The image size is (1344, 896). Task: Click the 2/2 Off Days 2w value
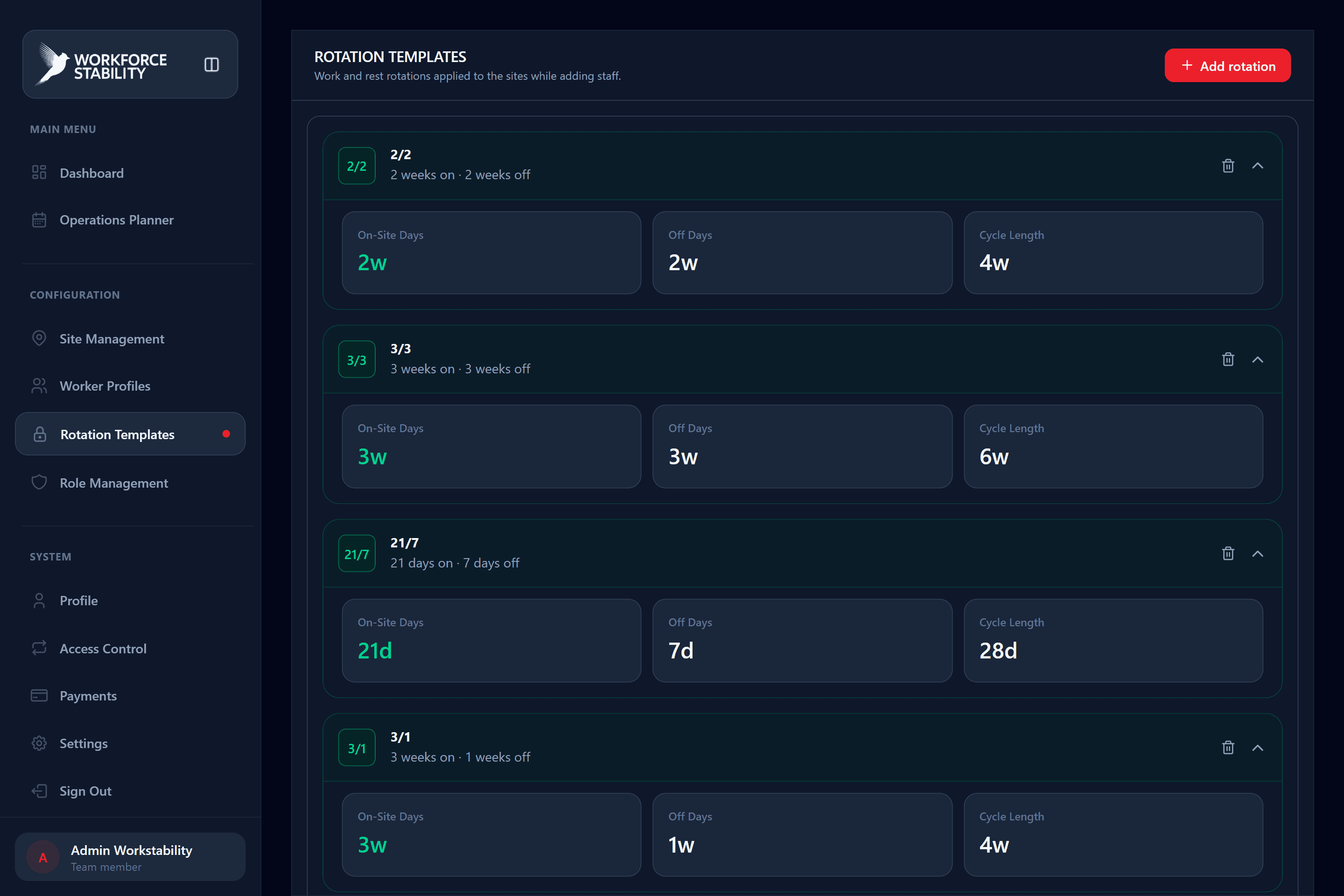683,262
